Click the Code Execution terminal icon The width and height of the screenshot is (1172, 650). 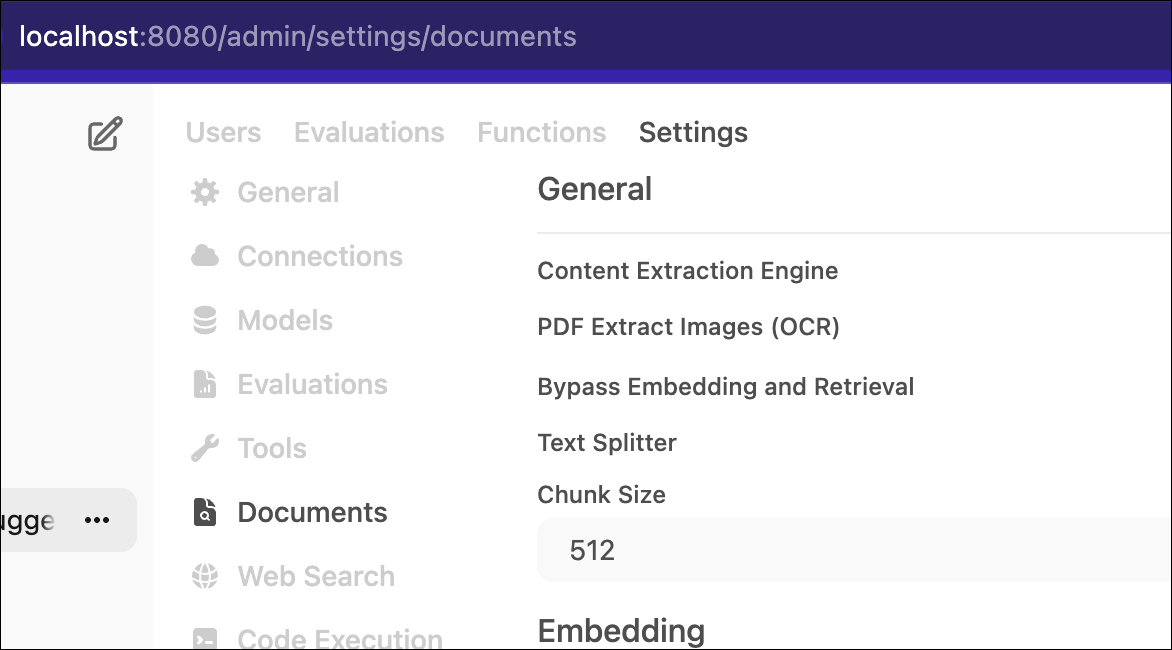coord(205,639)
